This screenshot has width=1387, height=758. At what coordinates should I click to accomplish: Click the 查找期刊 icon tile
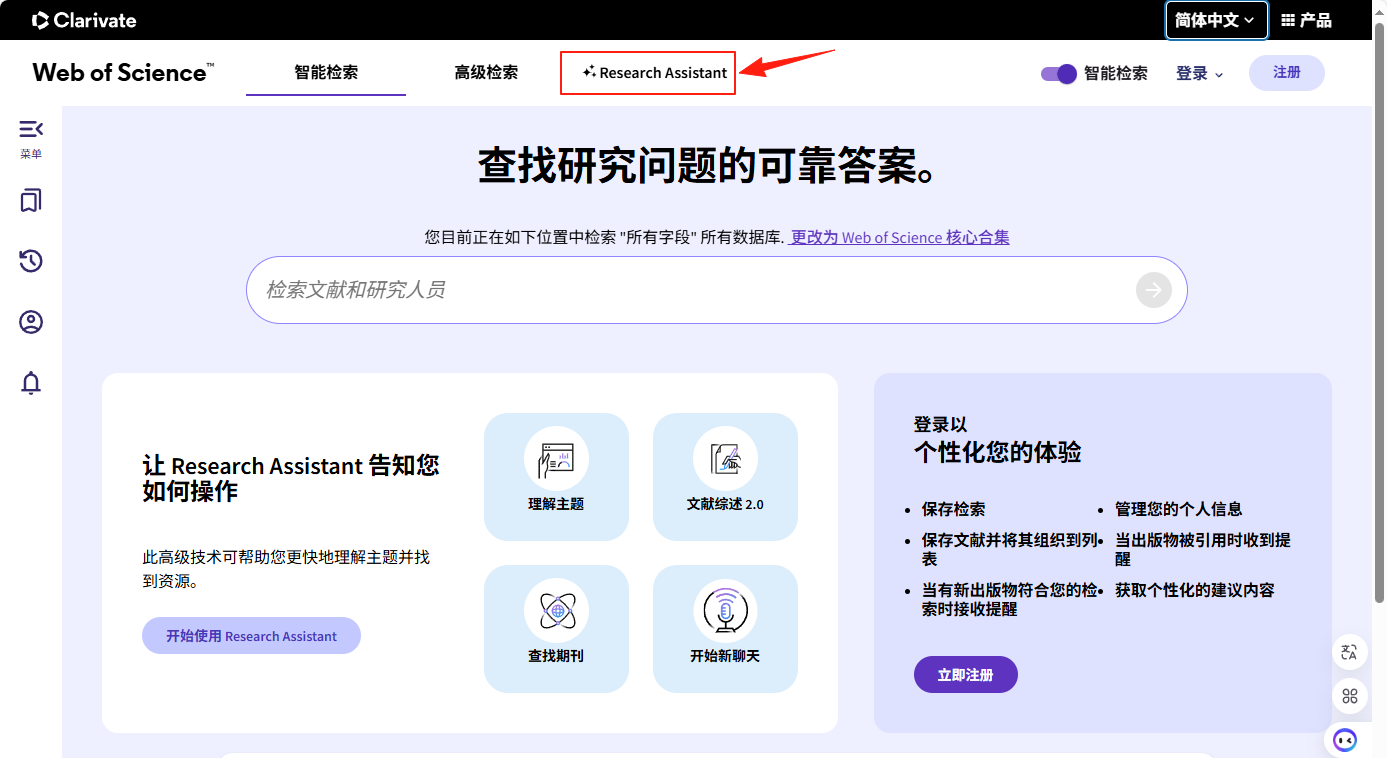tap(556, 628)
